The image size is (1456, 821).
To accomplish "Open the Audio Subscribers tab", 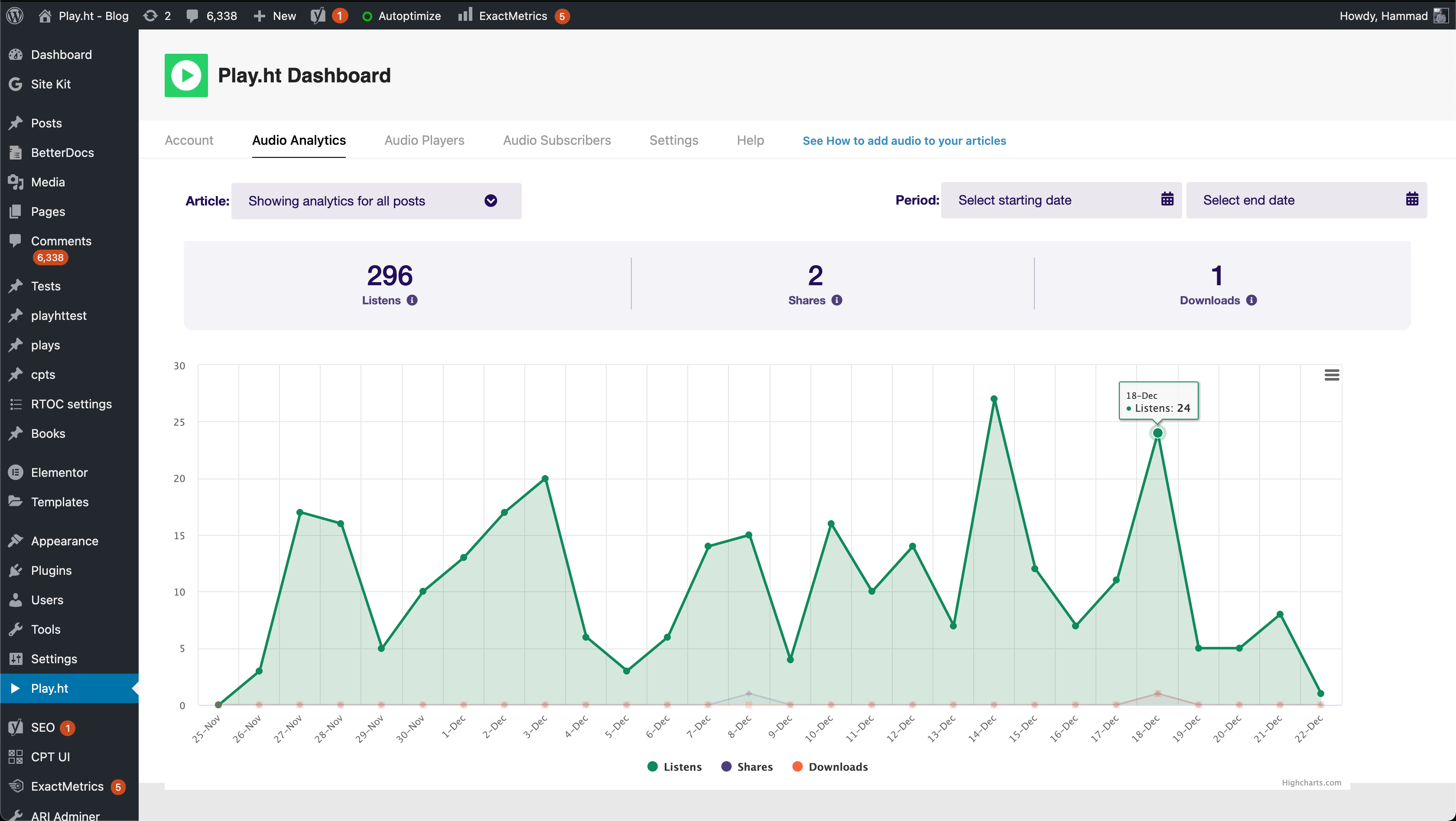I will (x=557, y=140).
